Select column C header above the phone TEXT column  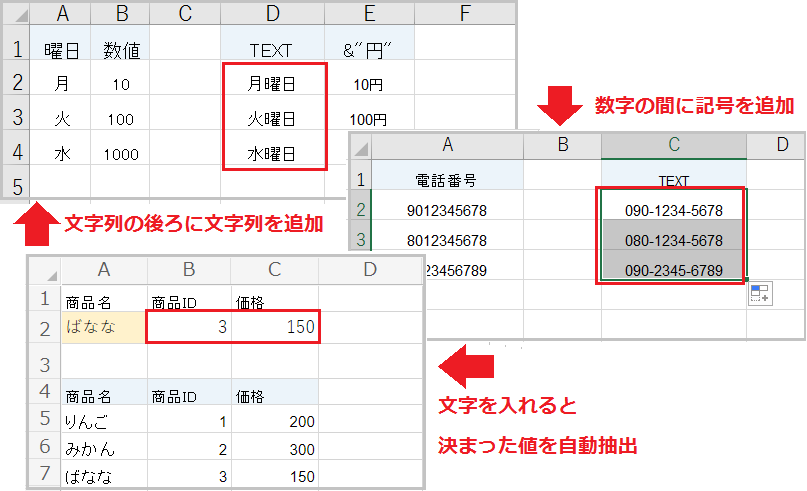pos(673,146)
